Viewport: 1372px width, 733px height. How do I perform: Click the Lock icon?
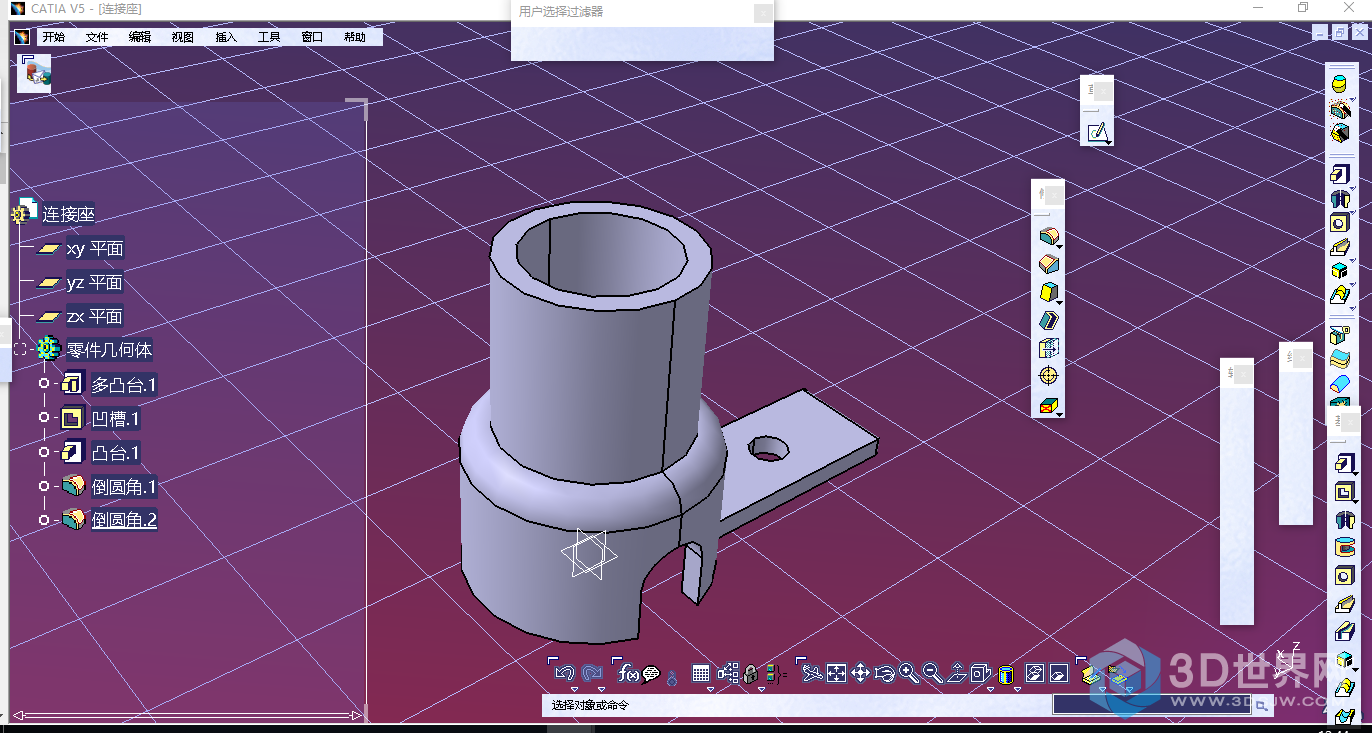pos(750,673)
